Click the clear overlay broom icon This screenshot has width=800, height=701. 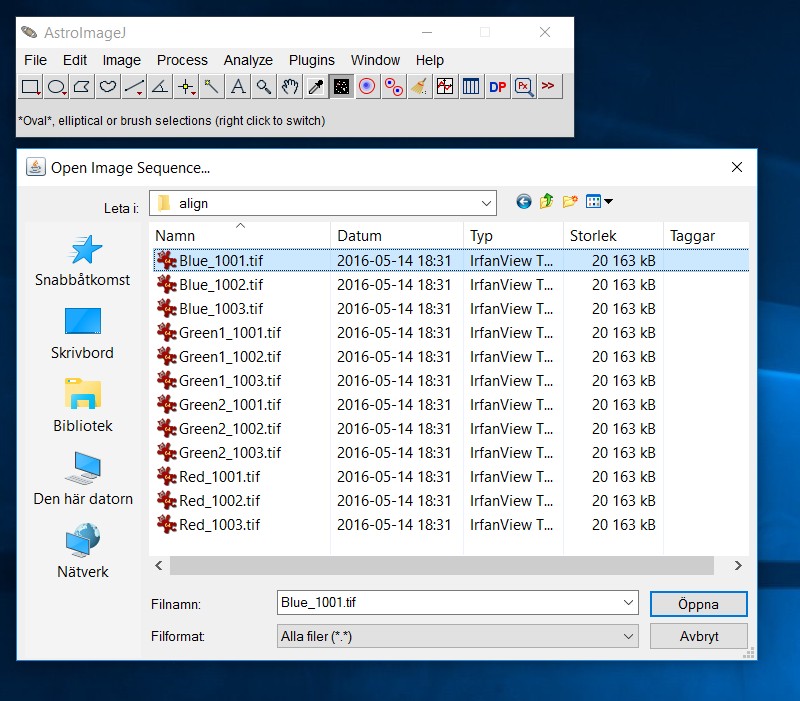pyautogui.click(x=419, y=86)
